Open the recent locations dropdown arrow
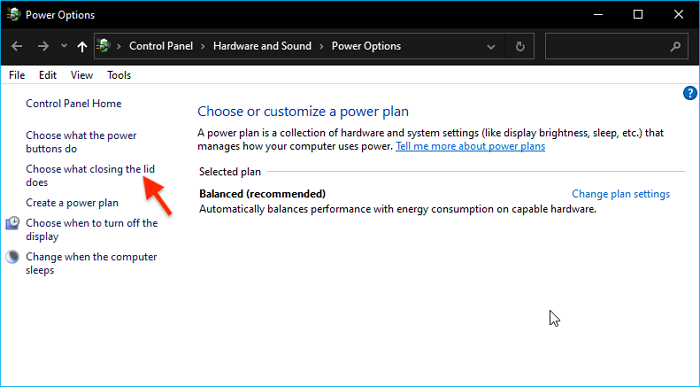This screenshot has height=387, width=700. pyautogui.click(x=64, y=46)
